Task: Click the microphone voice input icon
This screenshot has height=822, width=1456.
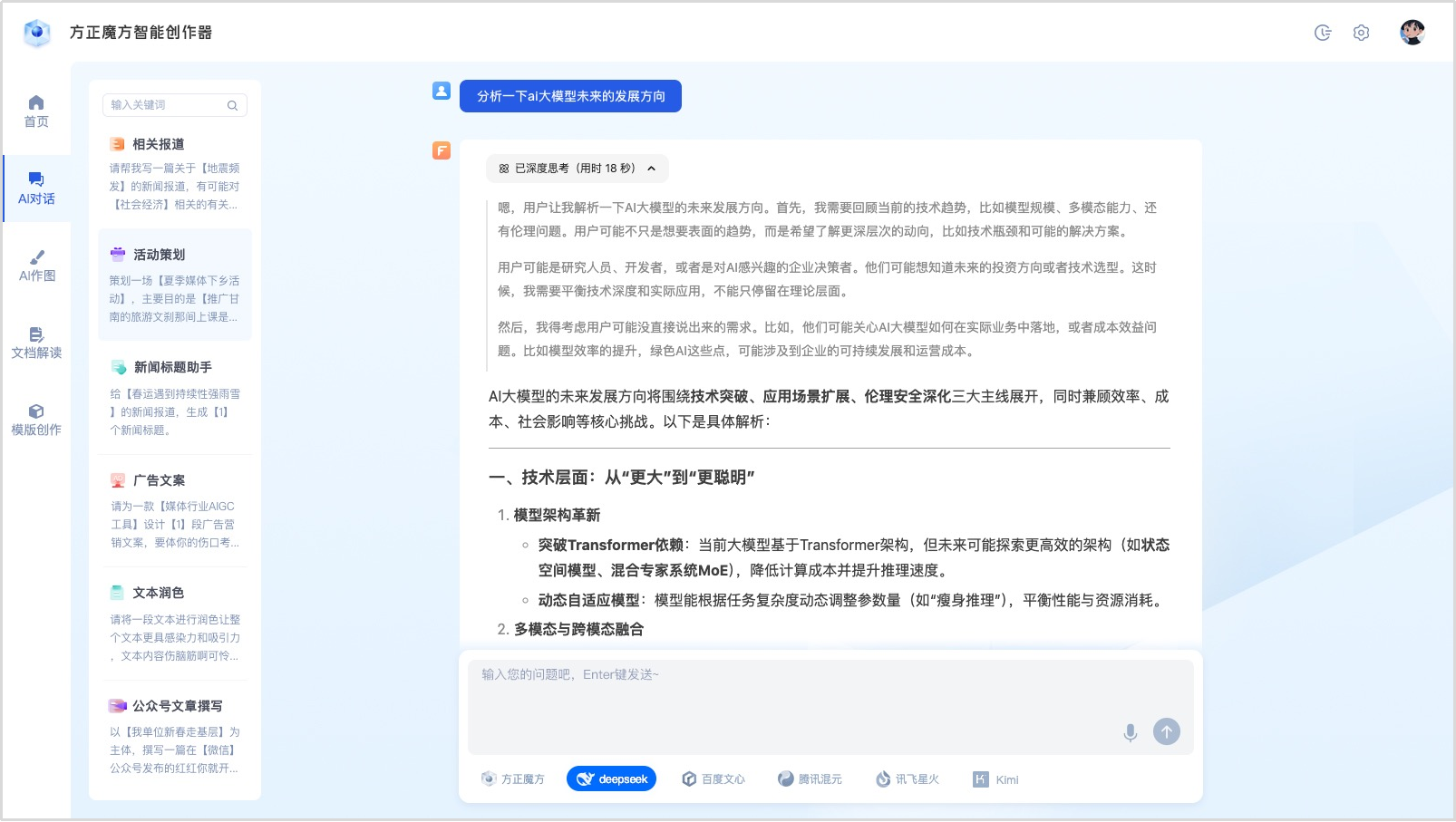Action: (x=1130, y=732)
